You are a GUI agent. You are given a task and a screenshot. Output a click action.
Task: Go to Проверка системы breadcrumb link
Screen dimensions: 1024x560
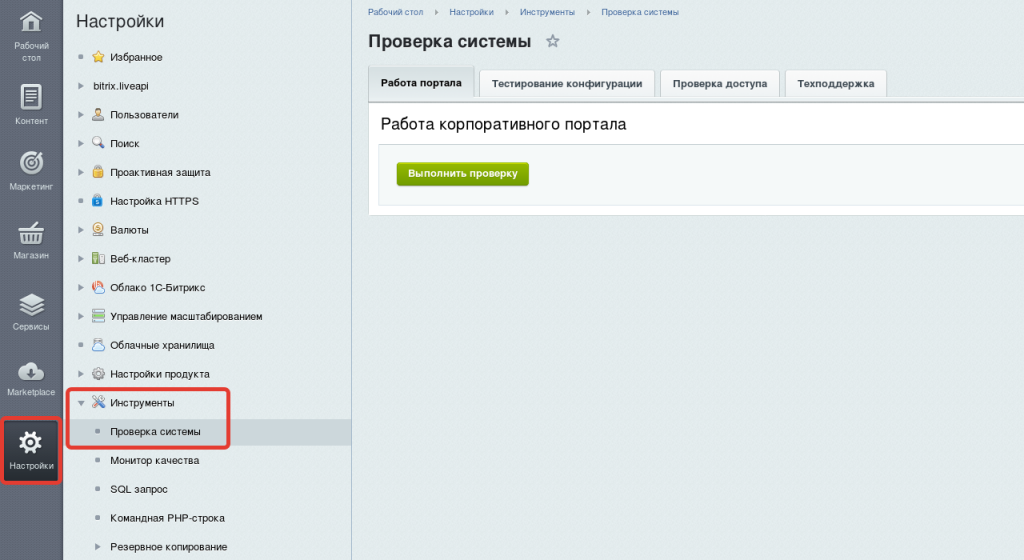[640, 12]
